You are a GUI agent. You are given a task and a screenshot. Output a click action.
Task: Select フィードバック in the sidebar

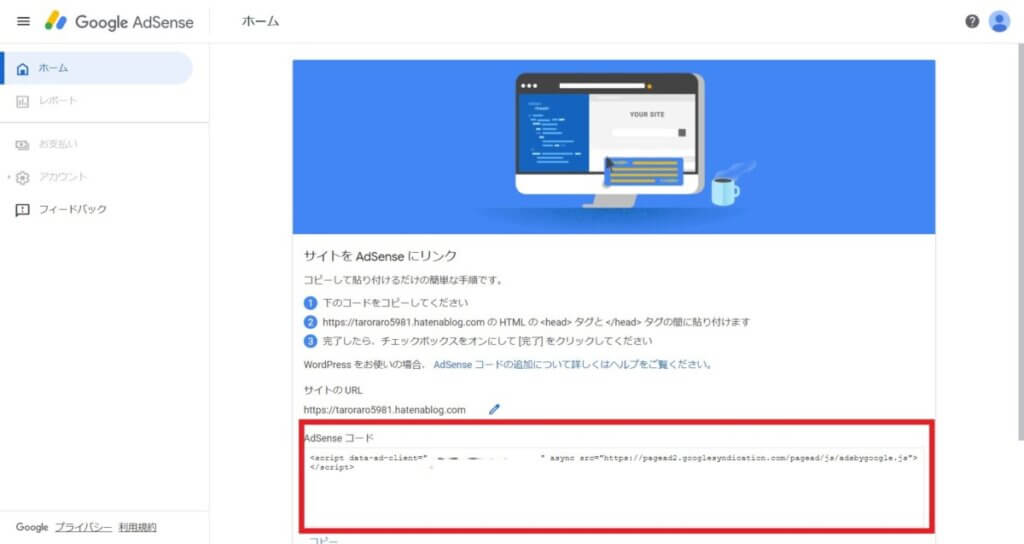click(x=72, y=209)
